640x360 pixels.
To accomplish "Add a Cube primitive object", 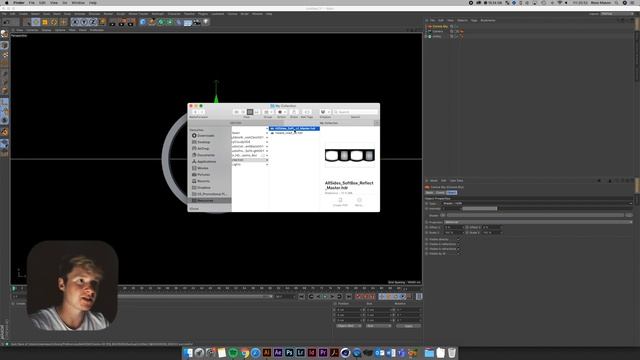I will click(x=142, y=22).
